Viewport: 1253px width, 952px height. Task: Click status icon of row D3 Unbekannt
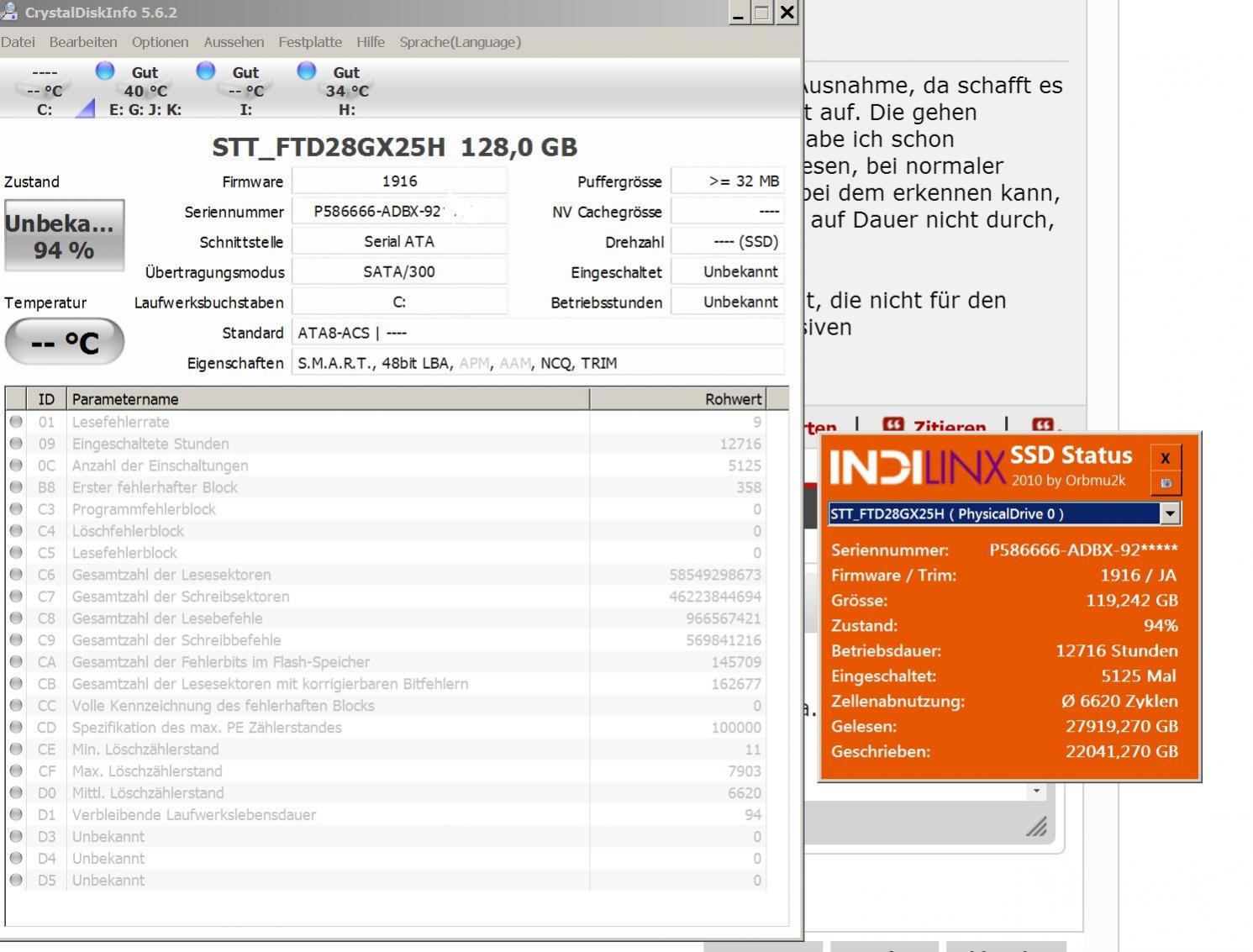(x=16, y=837)
